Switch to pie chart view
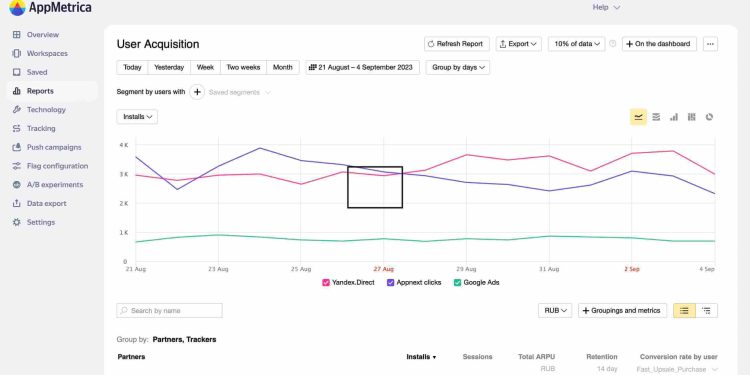The width and height of the screenshot is (750, 375). (x=709, y=117)
